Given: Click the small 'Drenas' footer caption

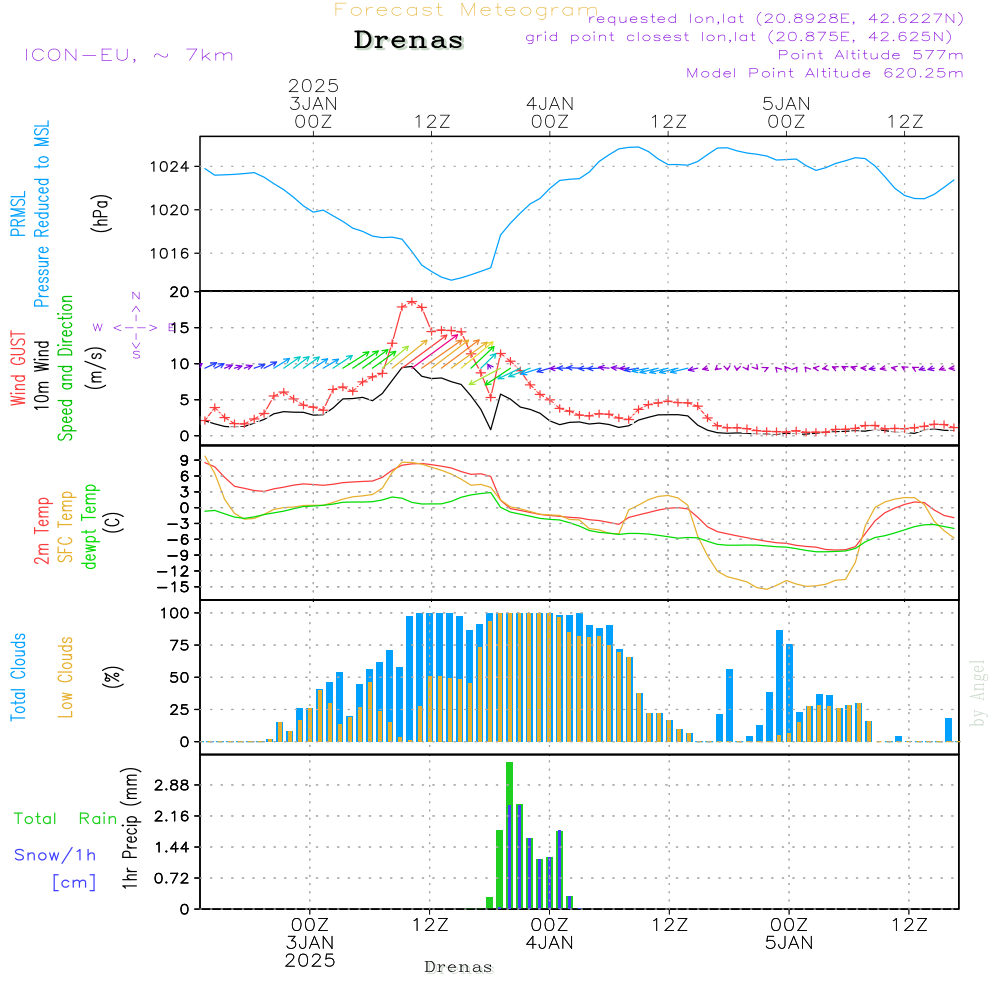Looking at the screenshot, I should (x=459, y=967).
